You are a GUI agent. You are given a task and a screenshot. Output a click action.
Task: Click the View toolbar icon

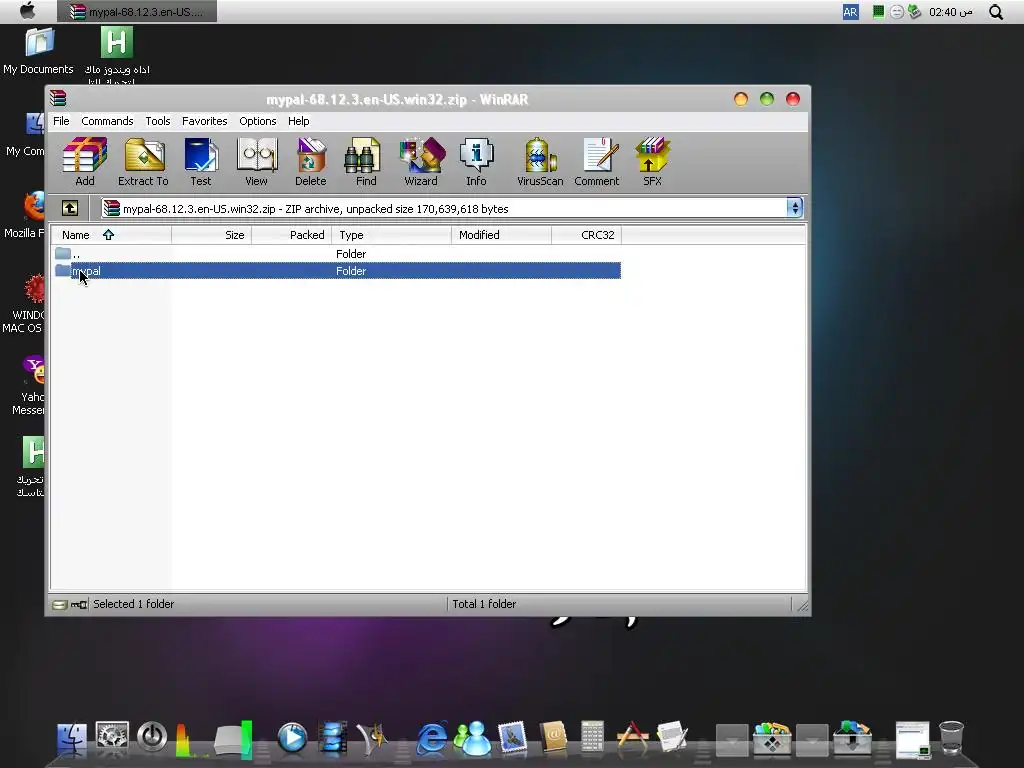pos(257,162)
